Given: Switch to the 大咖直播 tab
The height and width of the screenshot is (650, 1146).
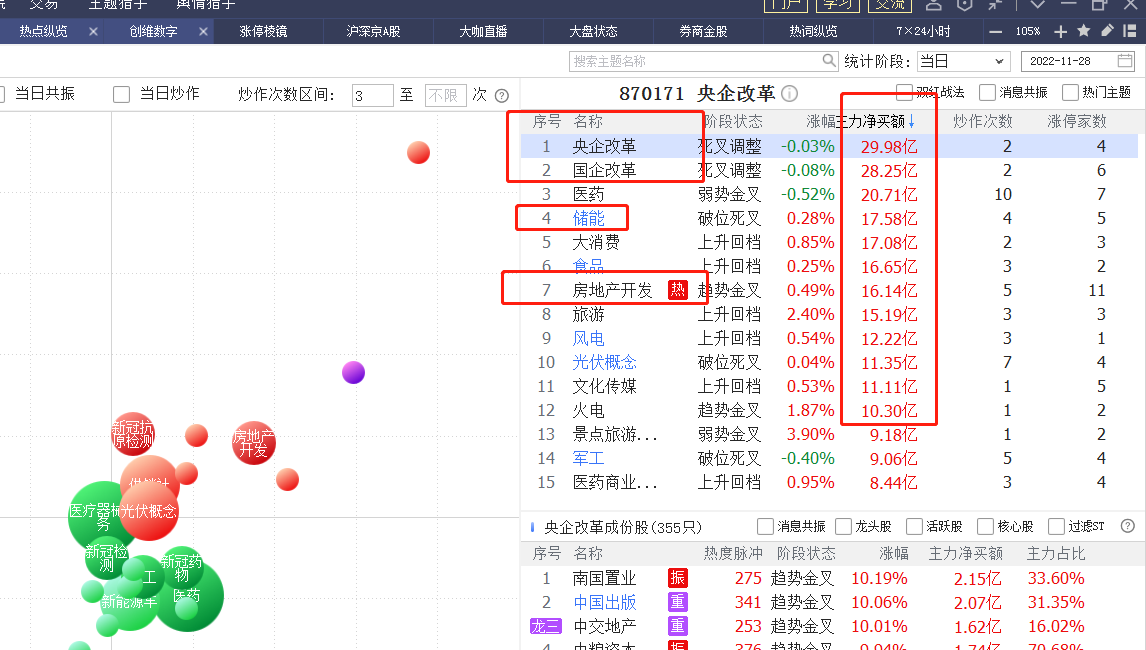Looking at the screenshot, I should [483, 31].
